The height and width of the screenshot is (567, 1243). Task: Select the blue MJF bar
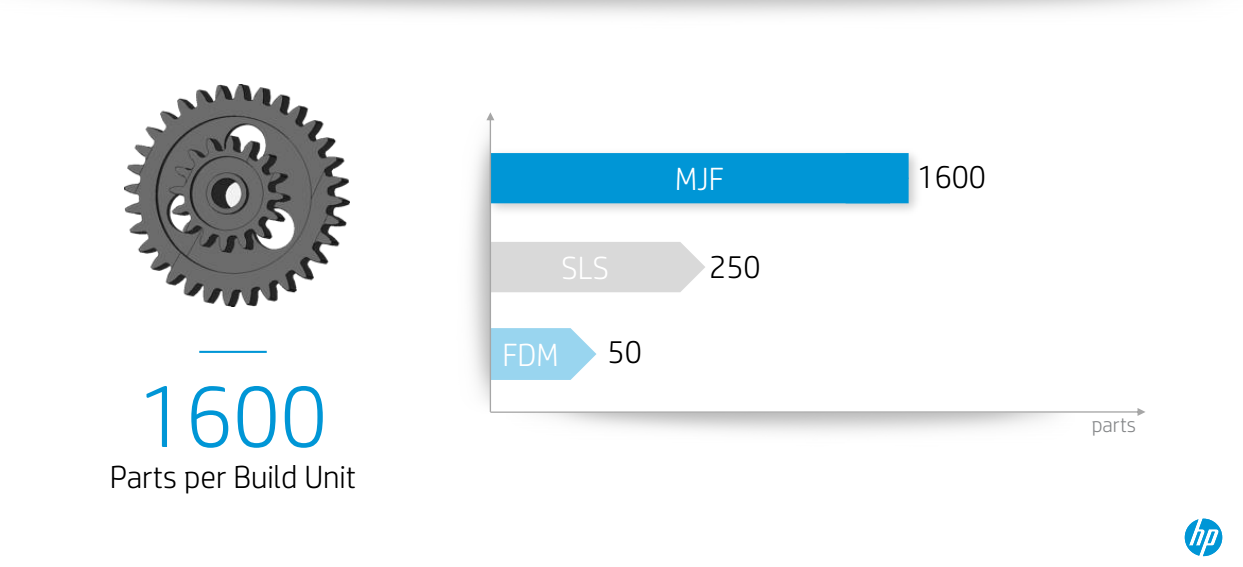[699, 178]
